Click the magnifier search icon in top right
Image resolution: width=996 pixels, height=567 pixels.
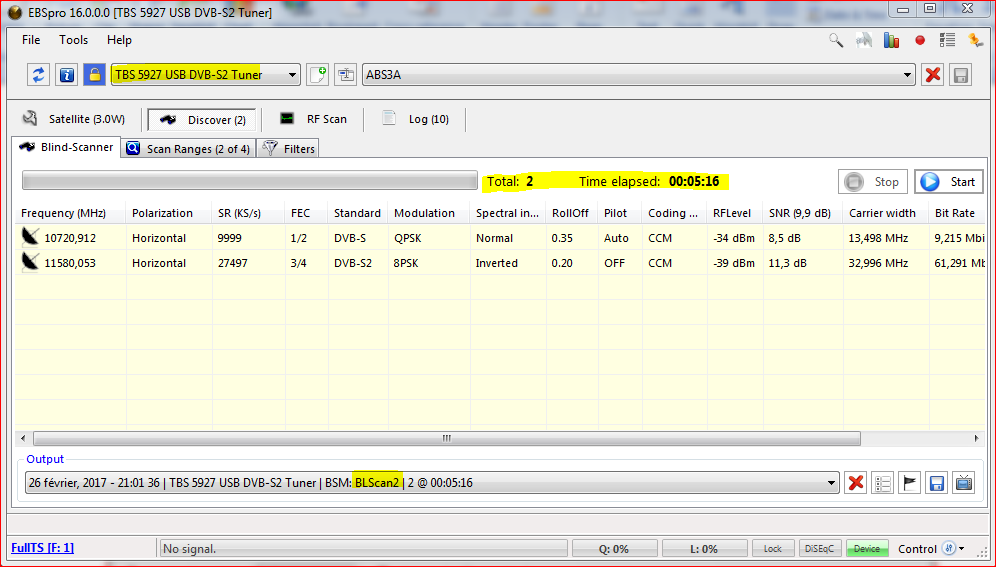point(836,40)
